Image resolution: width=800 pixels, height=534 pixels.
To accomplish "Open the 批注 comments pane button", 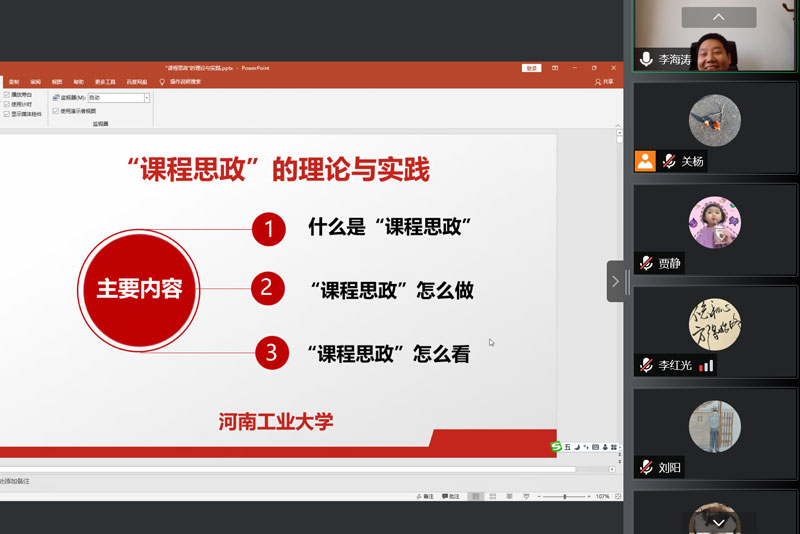I will point(451,496).
